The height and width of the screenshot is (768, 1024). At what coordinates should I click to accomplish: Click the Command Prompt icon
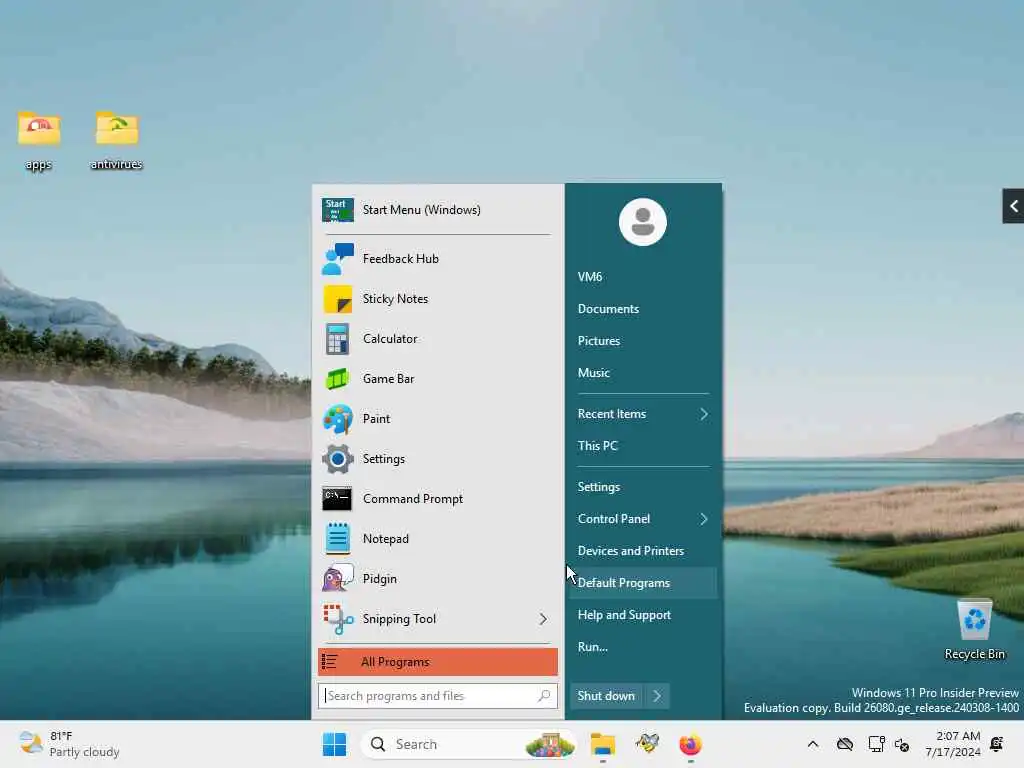[338, 499]
